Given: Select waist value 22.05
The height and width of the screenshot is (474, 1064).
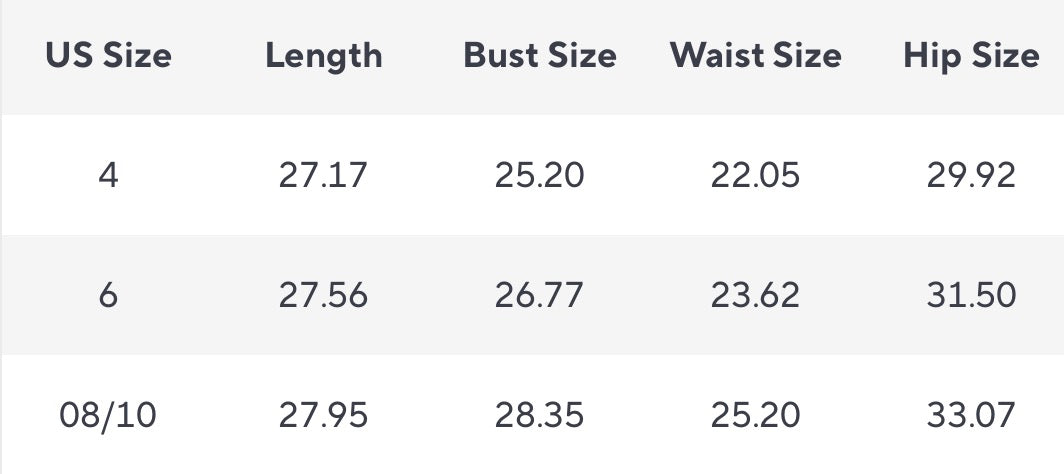Looking at the screenshot, I should coord(756,176).
